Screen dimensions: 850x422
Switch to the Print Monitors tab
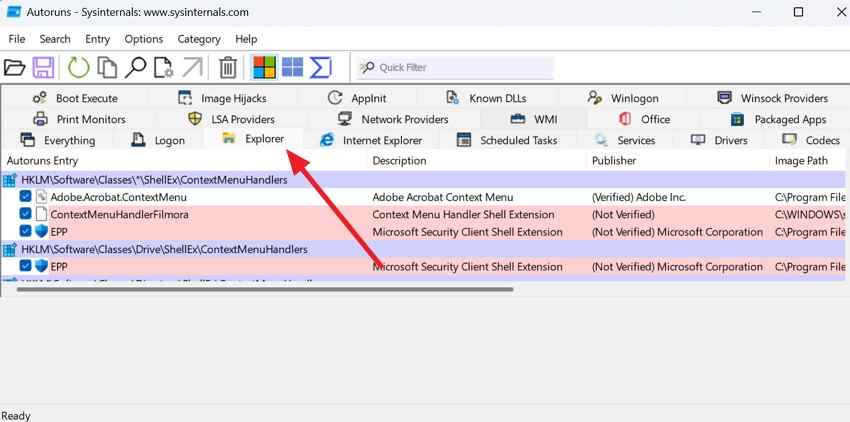[x=79, y=119]
